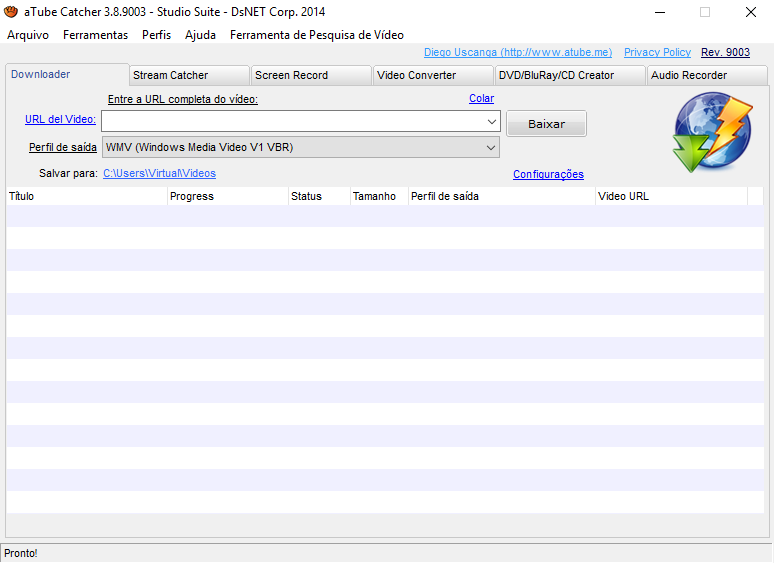
Task: Open the Ajuda menu
Action: (200, 35)
